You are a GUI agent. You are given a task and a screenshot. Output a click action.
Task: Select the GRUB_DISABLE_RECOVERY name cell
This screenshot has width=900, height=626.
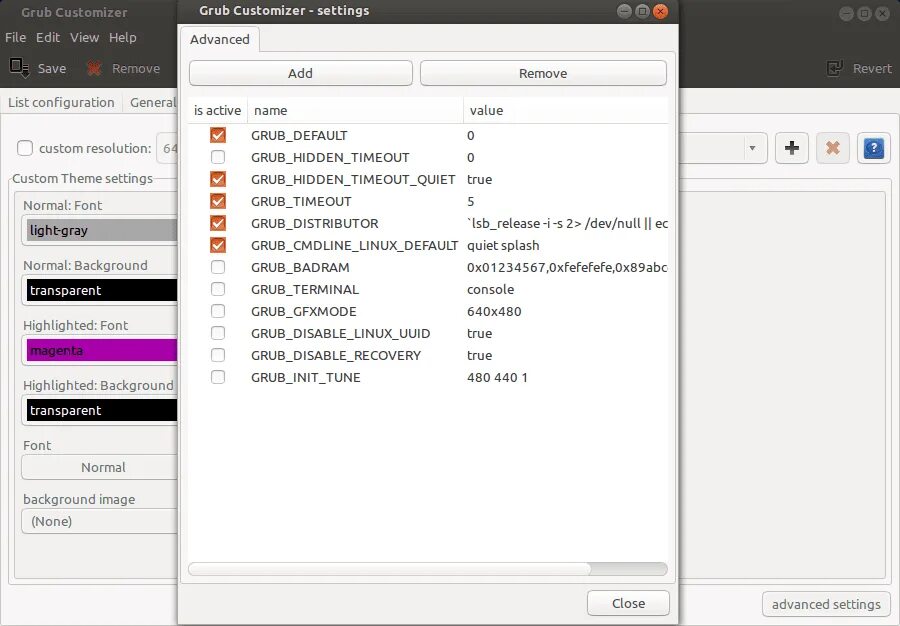point(336,355)
